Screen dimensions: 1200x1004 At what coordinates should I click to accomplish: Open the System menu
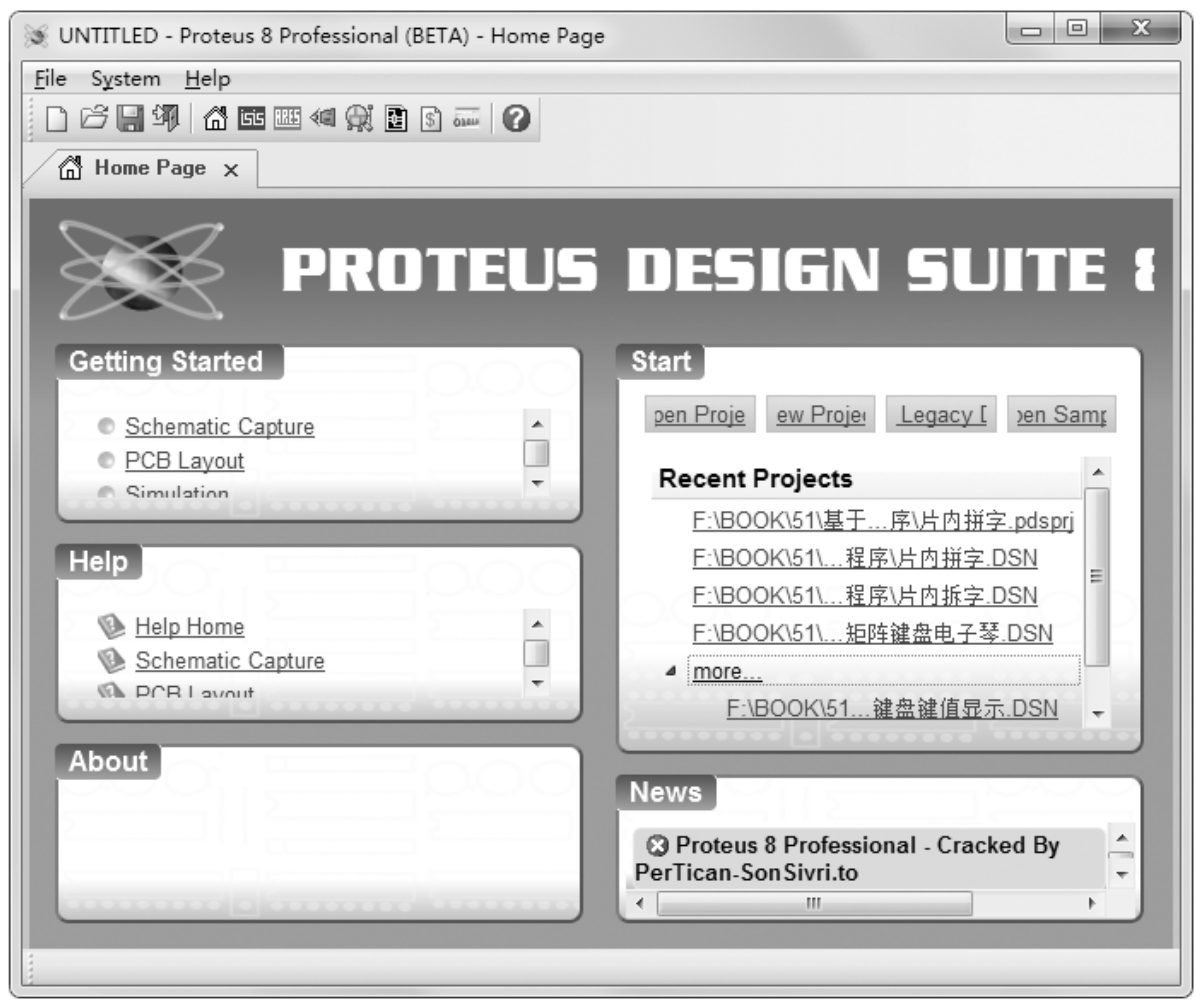125,78
